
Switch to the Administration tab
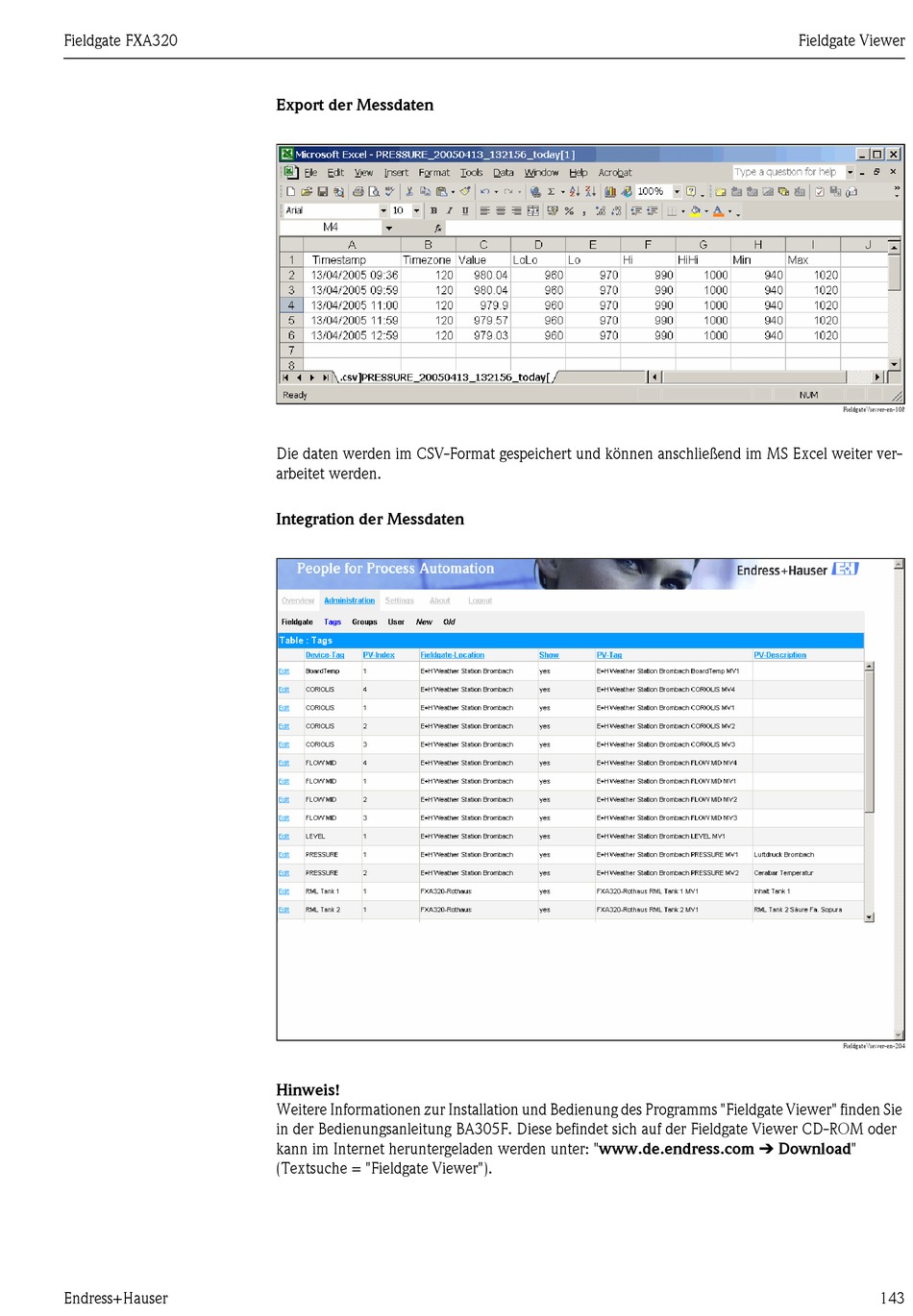(x=349, y=600)
